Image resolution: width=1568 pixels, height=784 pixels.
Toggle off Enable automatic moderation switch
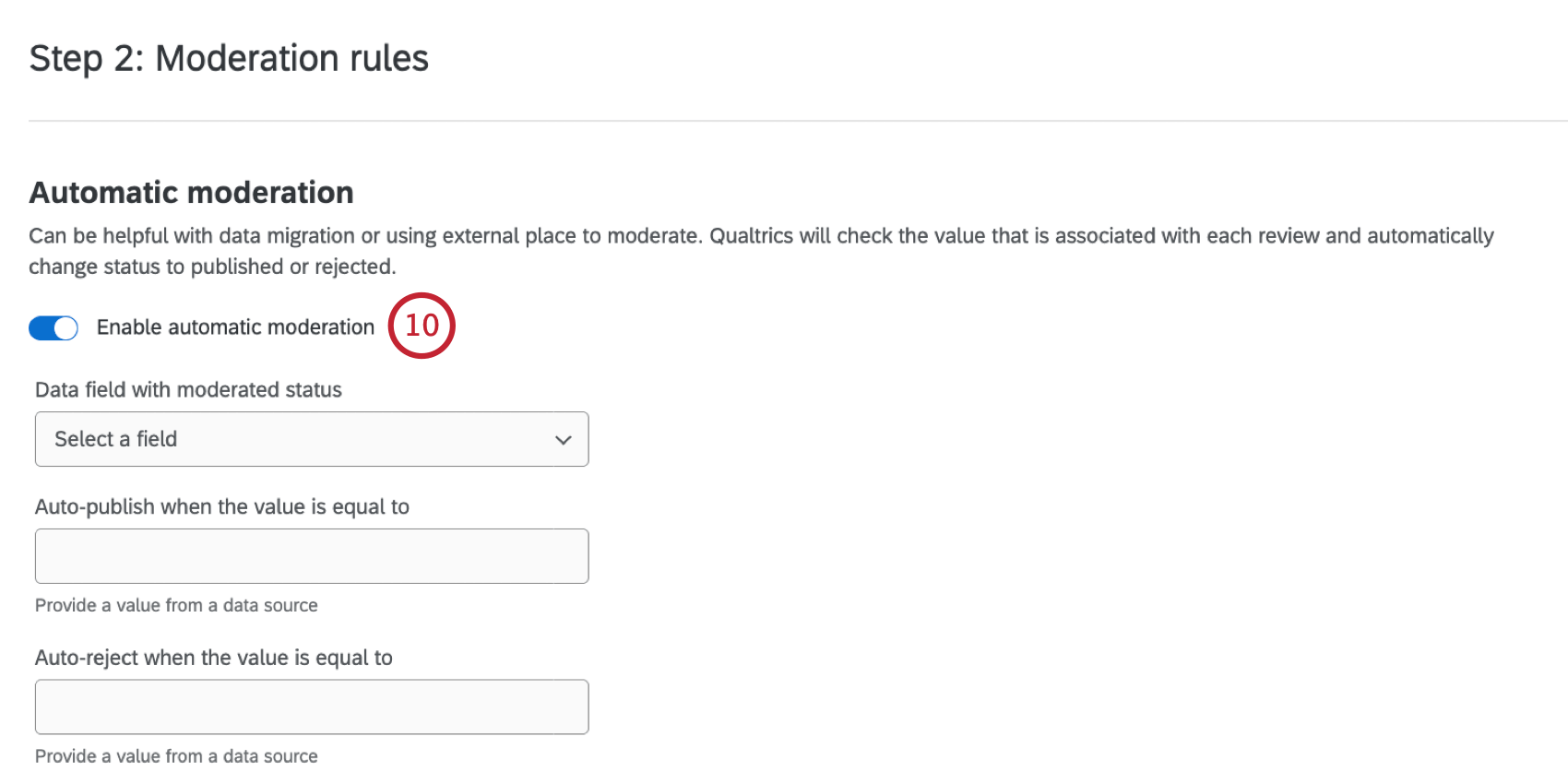pos(53,327)
